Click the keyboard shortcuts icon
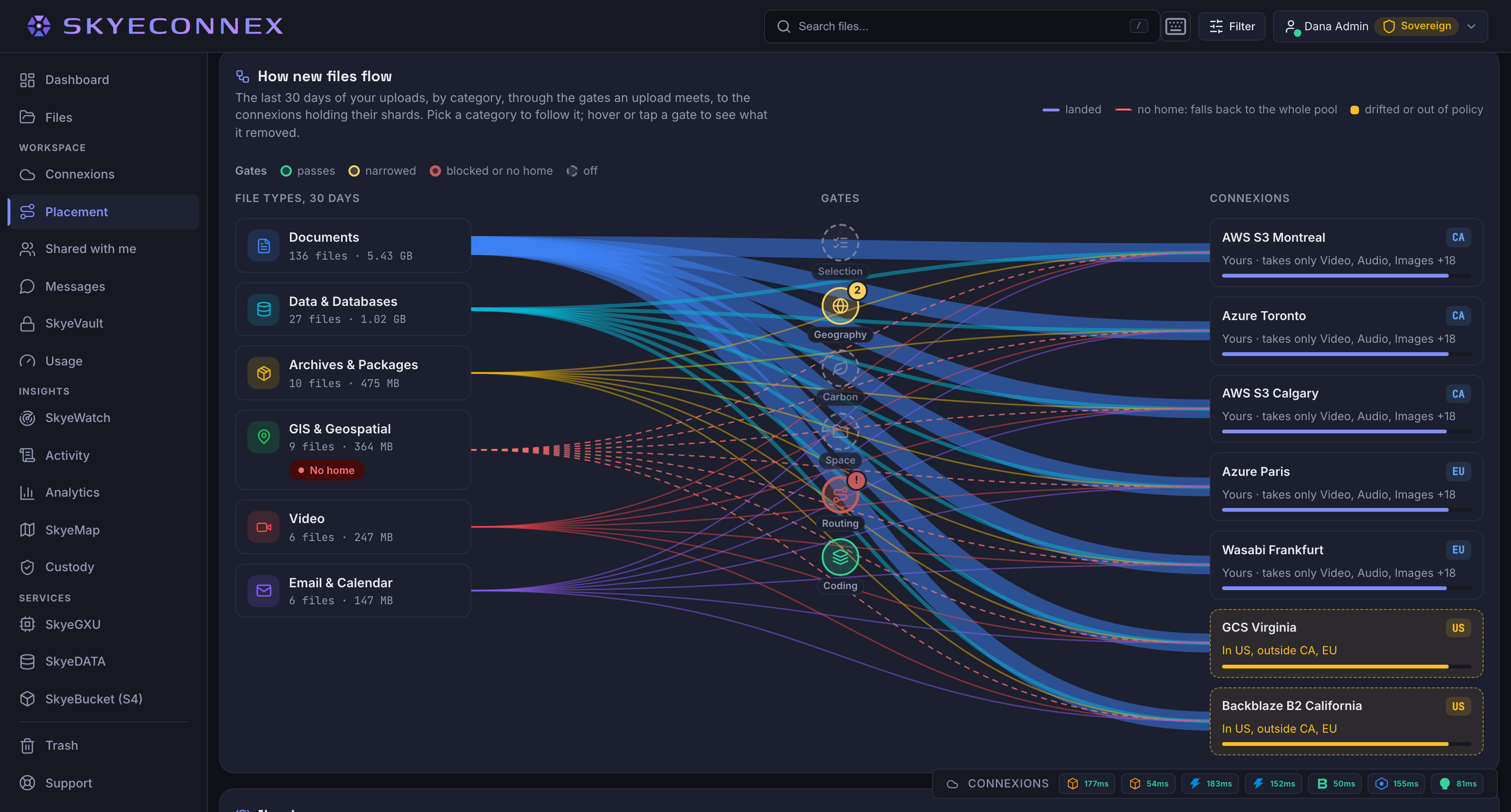1511x812 pixels. tap(1175, 26)
